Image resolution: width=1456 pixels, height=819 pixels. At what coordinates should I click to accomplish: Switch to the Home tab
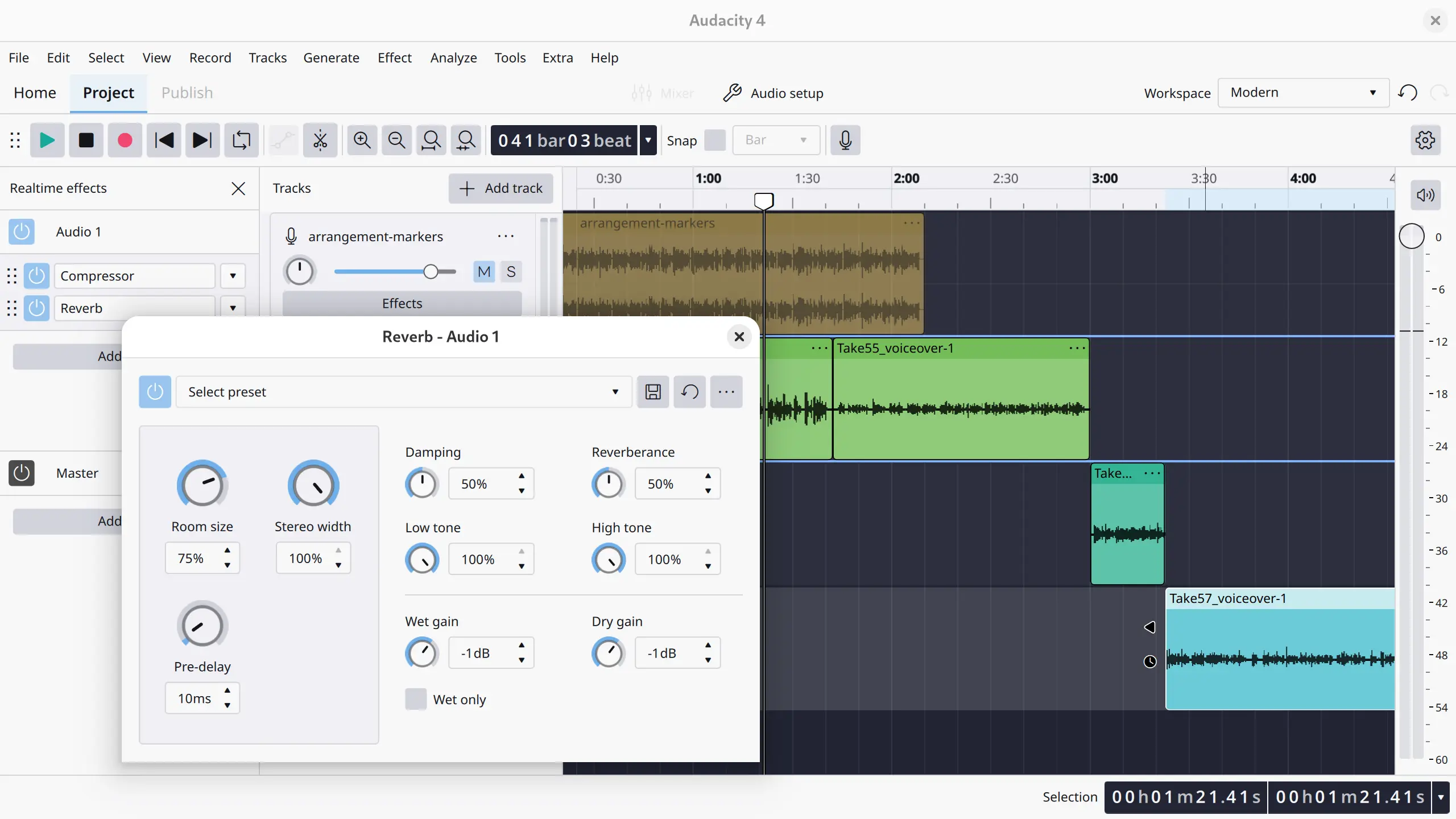coord(35,93)
